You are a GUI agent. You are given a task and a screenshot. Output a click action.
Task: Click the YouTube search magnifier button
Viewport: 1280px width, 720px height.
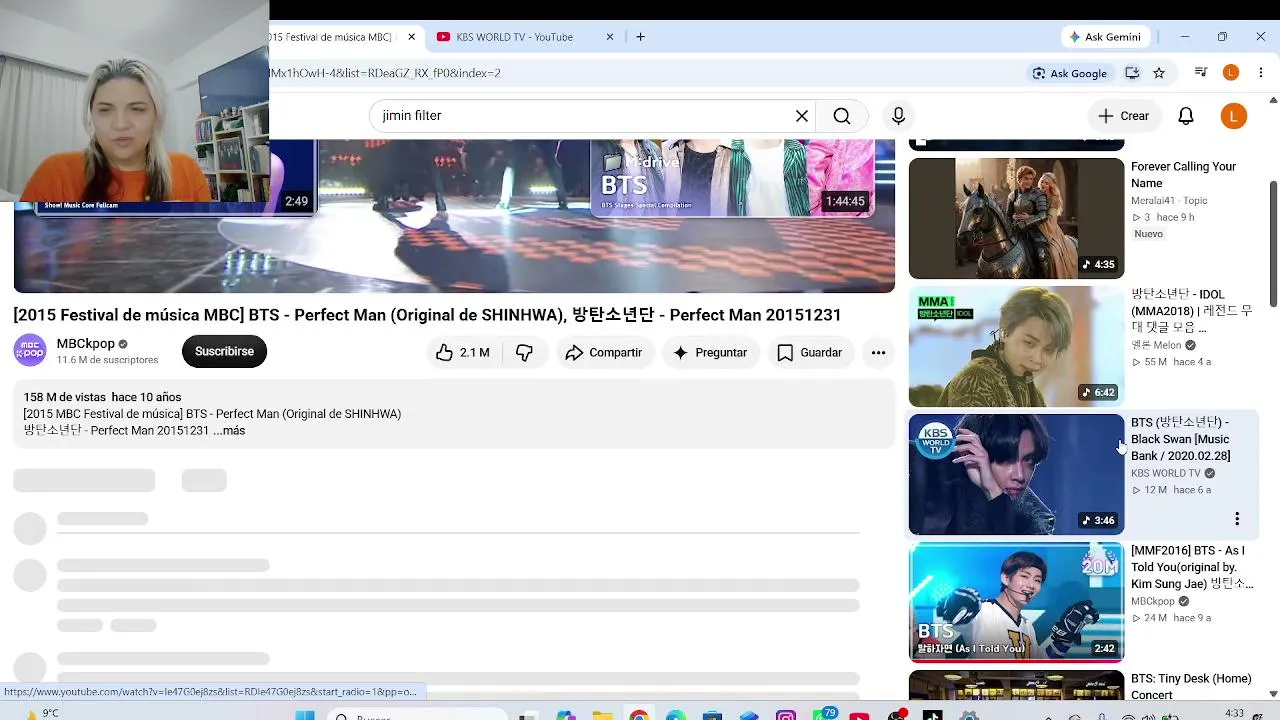(842, 116)
